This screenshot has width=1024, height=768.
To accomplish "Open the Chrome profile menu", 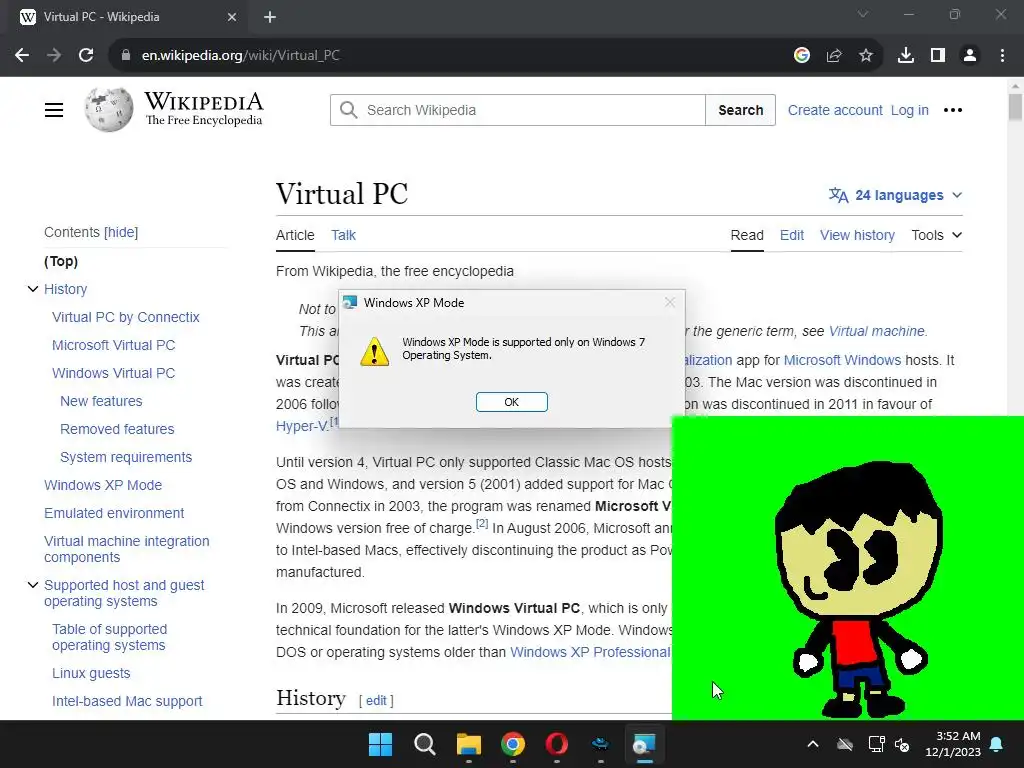I will [x=970, y=56].
